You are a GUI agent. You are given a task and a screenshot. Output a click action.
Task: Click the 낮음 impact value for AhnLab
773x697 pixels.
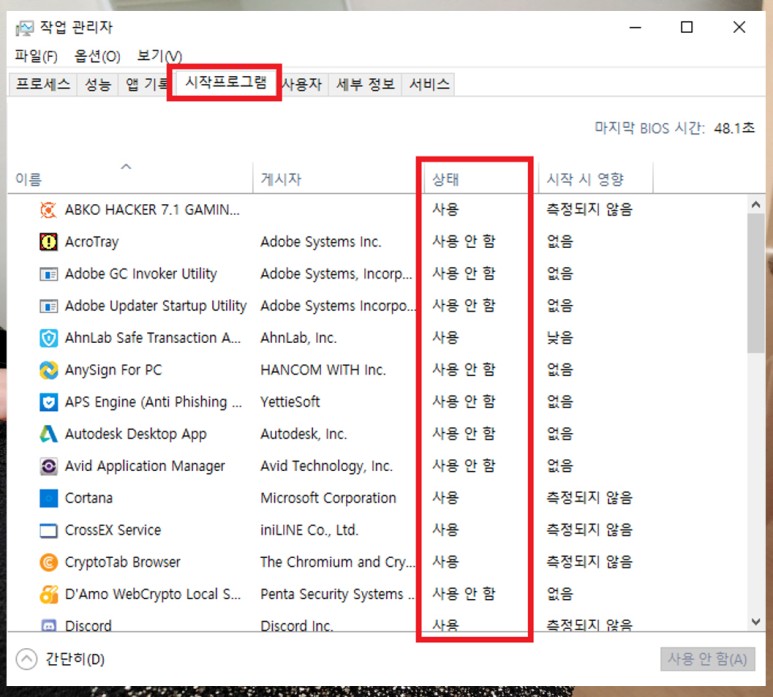pyautogui.click(x=560, y=338)
